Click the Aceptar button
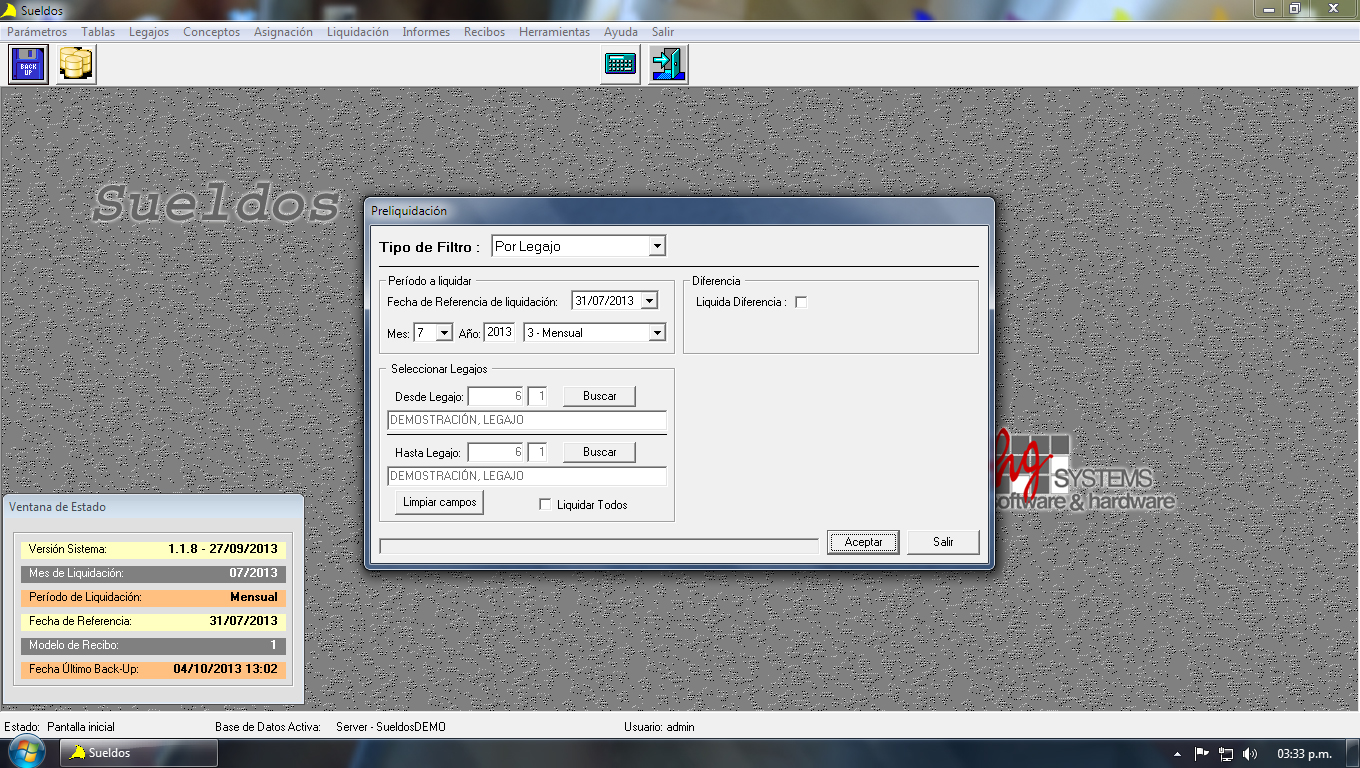The image size is (1360, 768). pos(863,542)
